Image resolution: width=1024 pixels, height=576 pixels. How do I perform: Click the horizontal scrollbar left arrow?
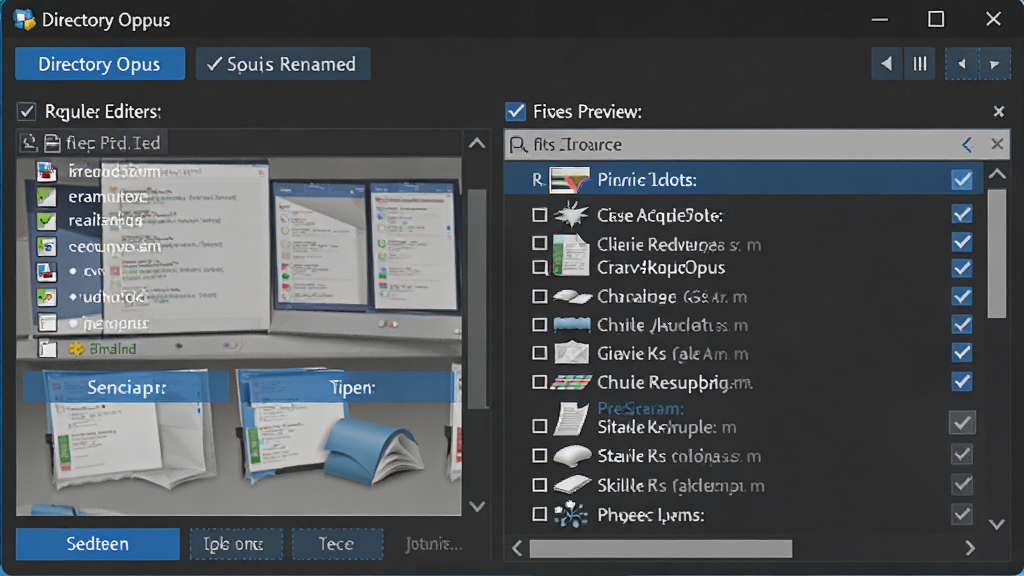517,548
